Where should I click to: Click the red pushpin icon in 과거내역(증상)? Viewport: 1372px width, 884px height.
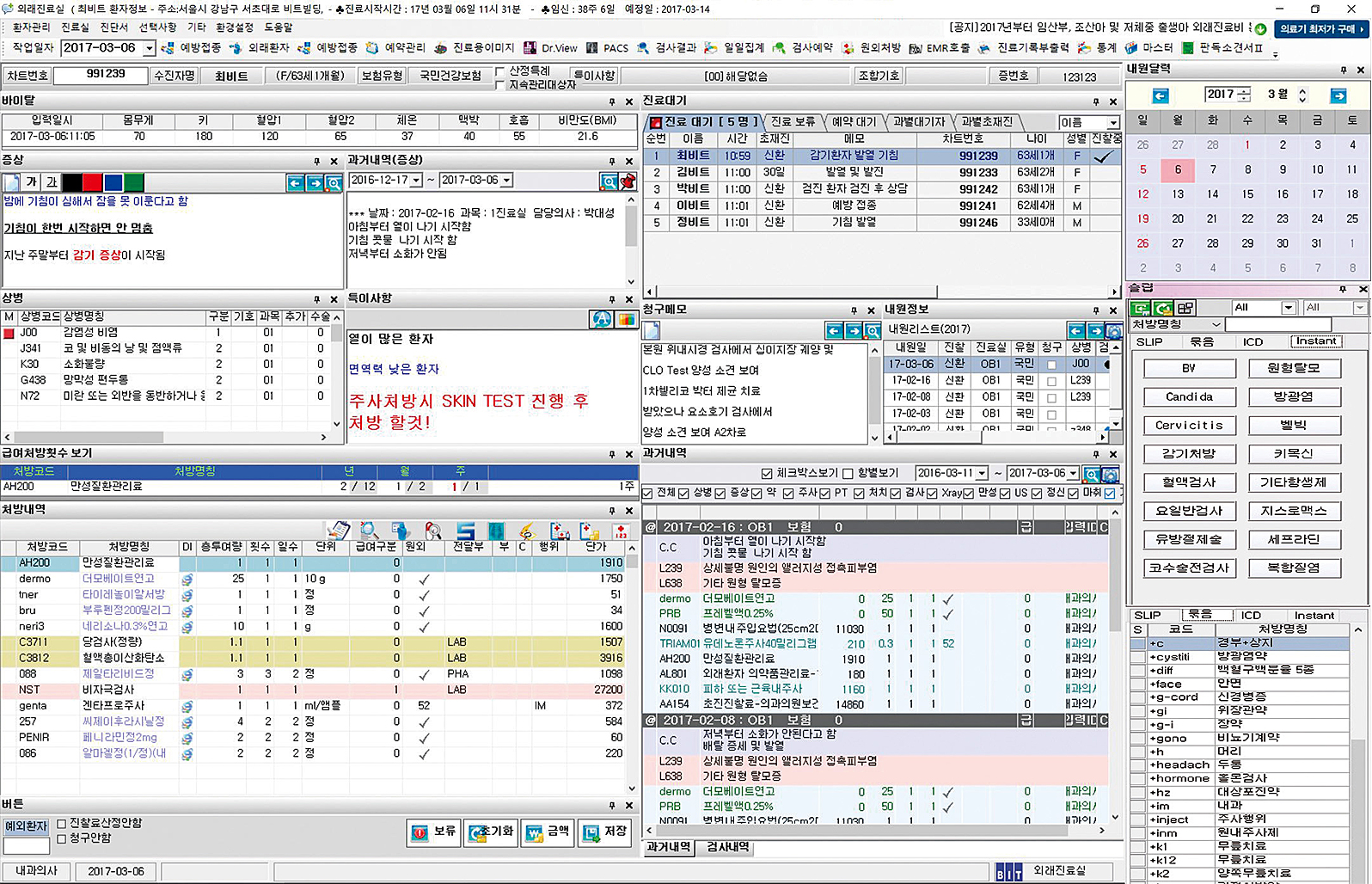point(628,181)
